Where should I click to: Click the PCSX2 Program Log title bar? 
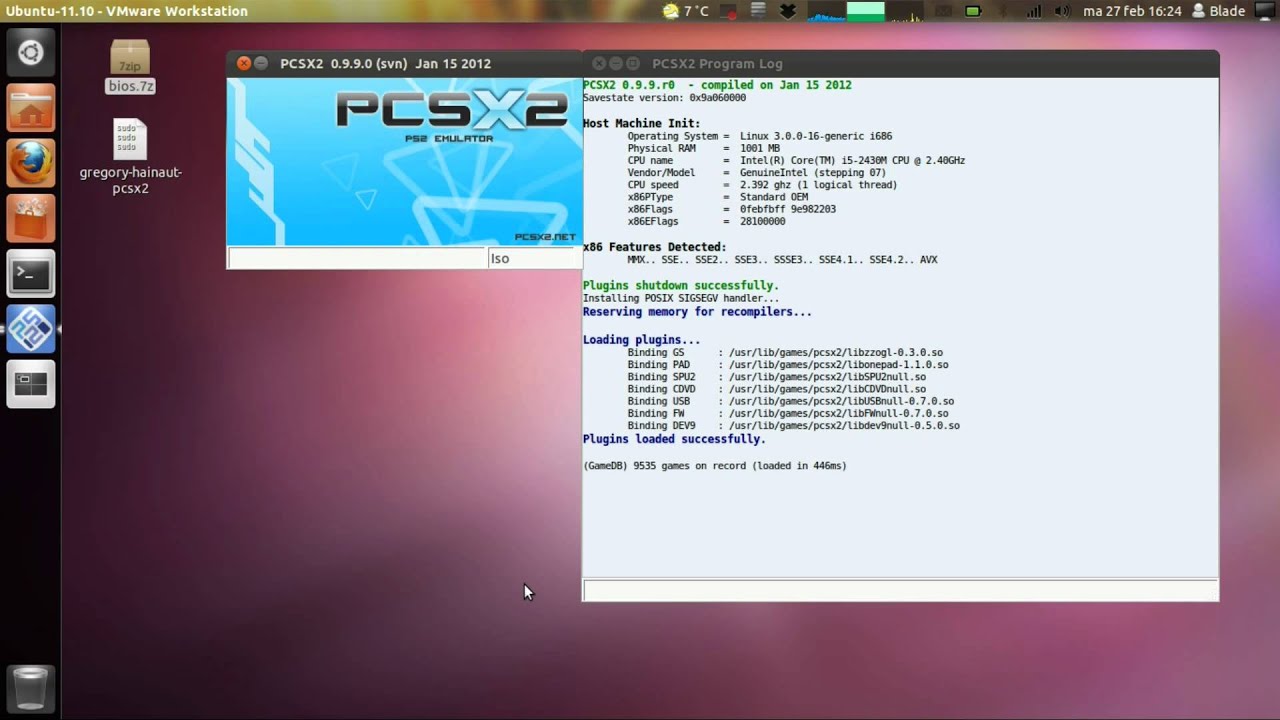(x=900, y=63)
